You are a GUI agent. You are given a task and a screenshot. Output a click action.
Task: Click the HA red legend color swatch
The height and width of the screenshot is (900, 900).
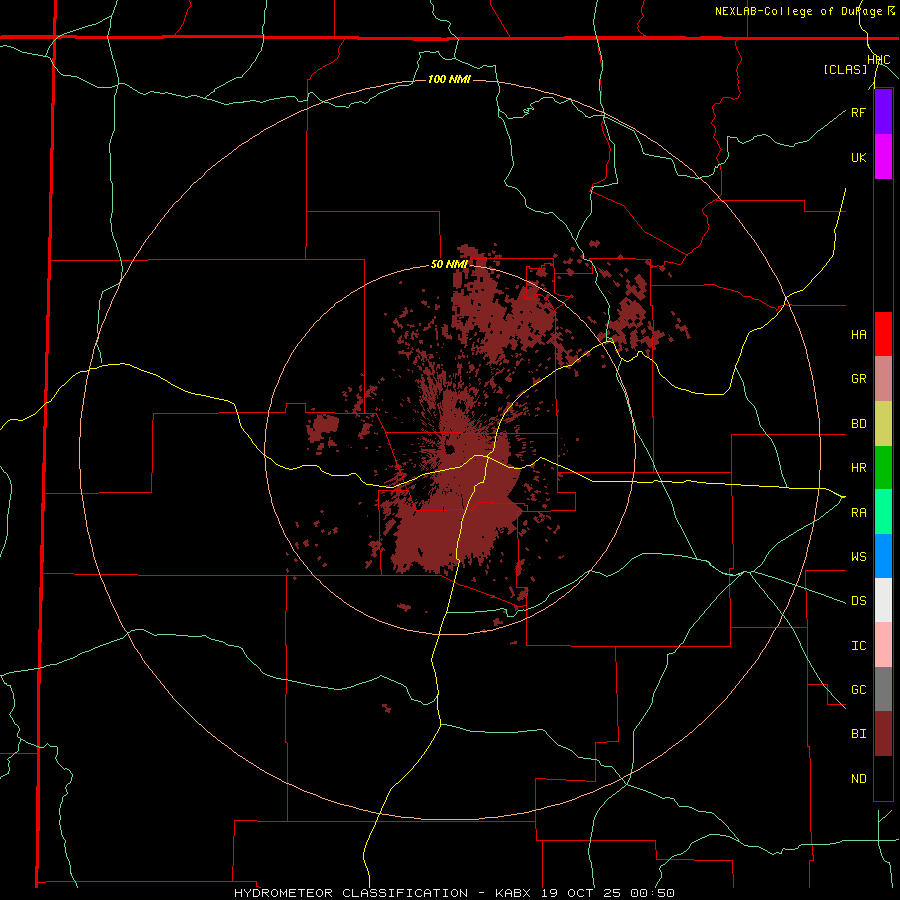click(x=883, y=334)
